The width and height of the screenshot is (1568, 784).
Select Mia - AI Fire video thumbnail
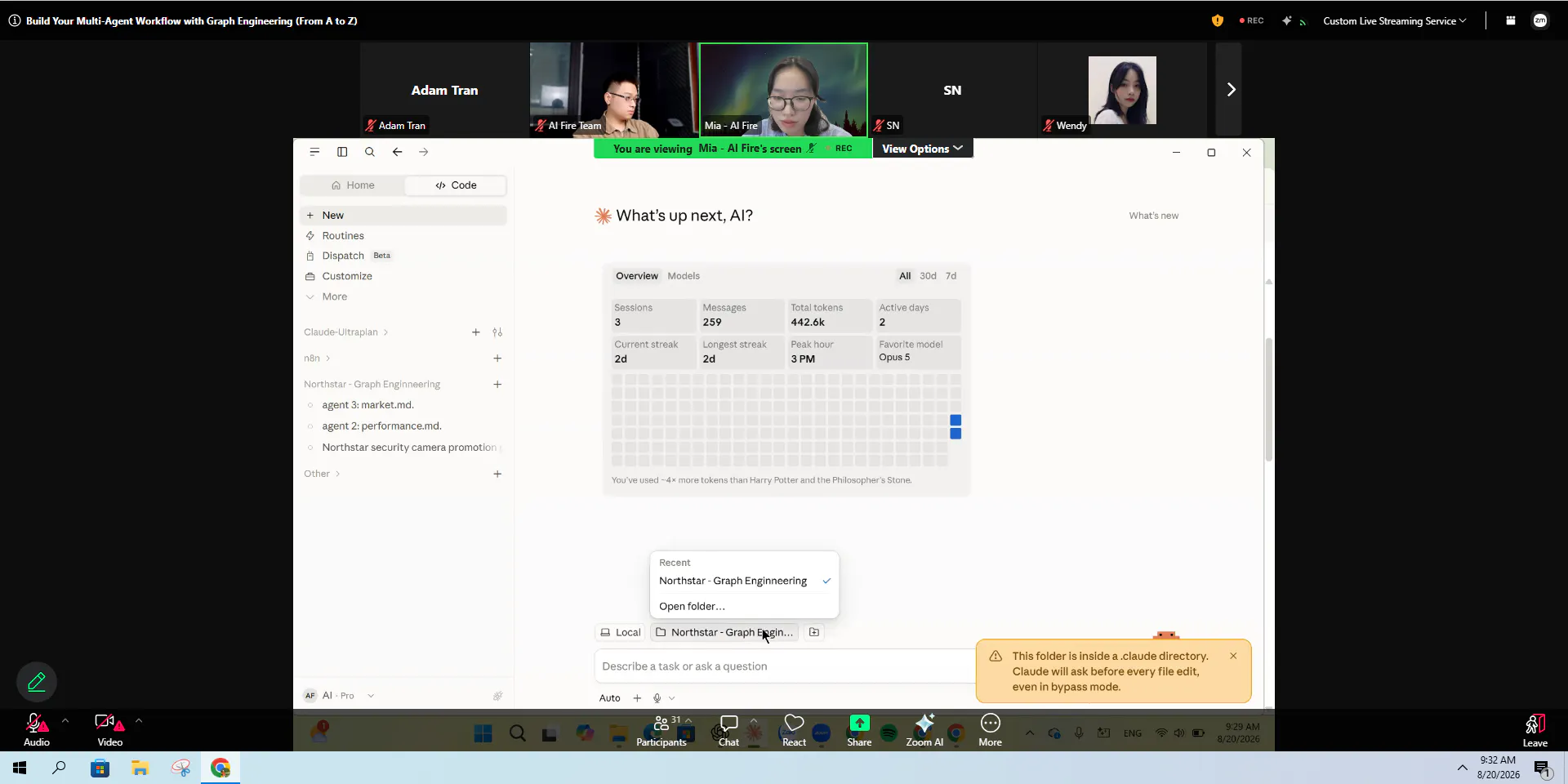[x=783, y=90]
